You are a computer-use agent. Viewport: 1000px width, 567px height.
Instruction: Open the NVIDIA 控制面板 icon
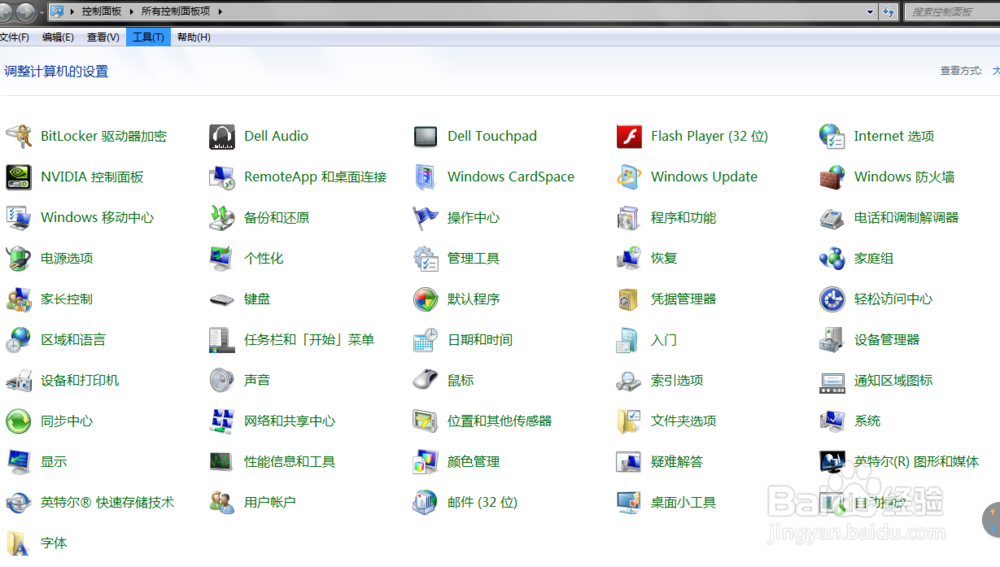pyautogui.click(x=18, y=177)
